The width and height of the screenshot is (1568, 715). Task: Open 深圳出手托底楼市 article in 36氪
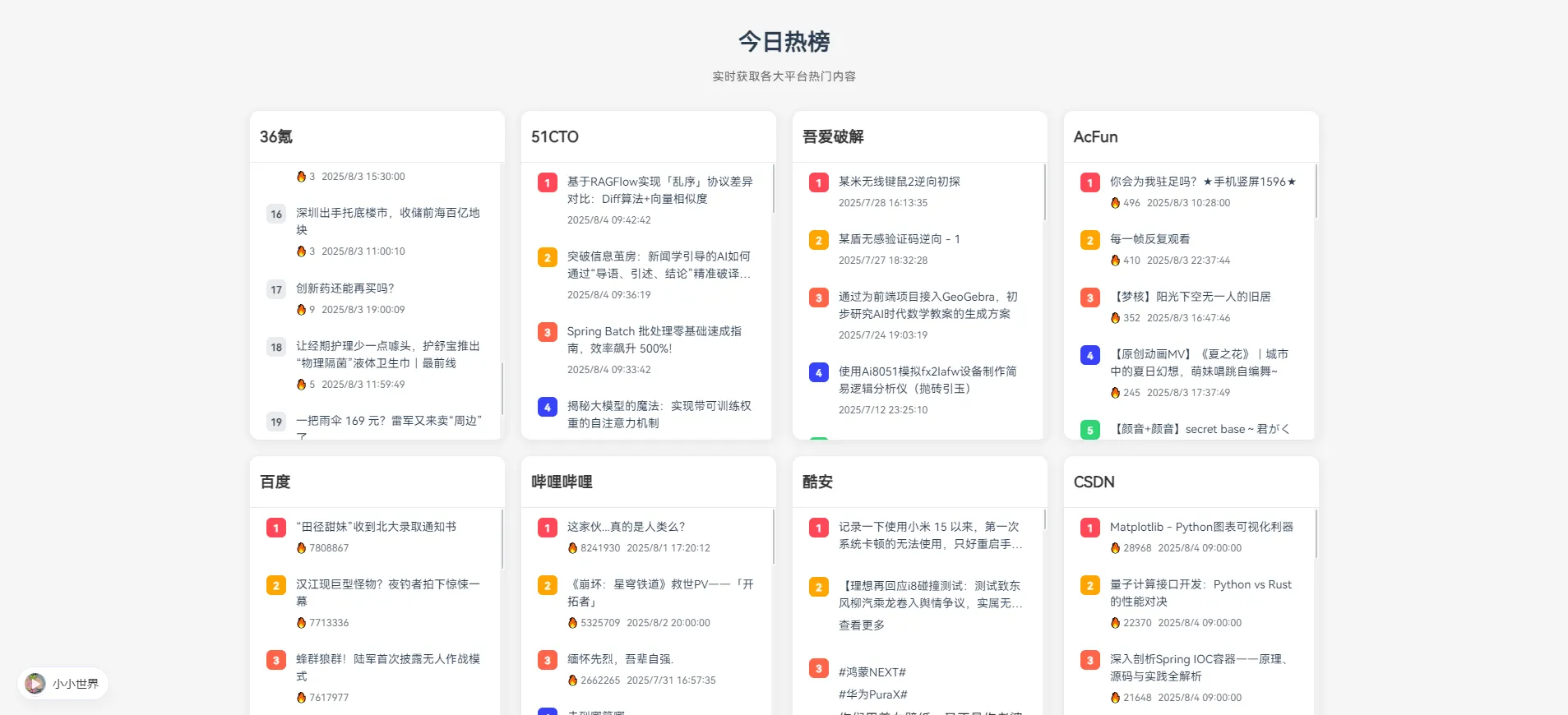click(x=388, y=221)
